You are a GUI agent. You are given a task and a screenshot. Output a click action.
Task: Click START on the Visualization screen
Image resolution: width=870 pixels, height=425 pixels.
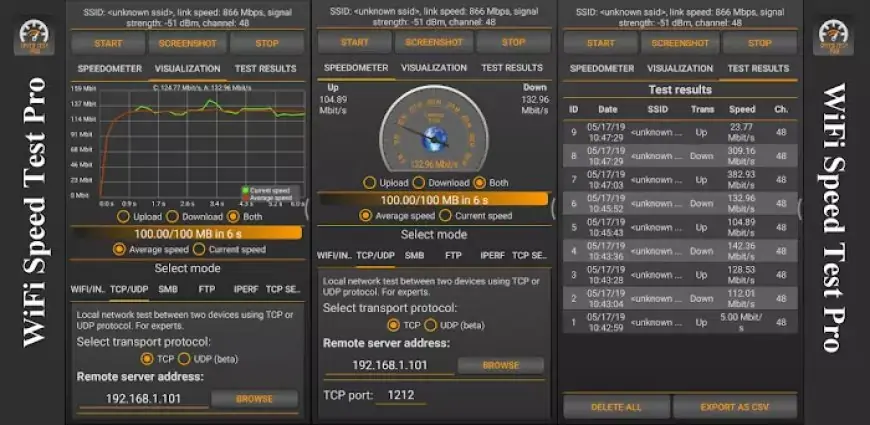pyautogui.click(x=108, y=43)
